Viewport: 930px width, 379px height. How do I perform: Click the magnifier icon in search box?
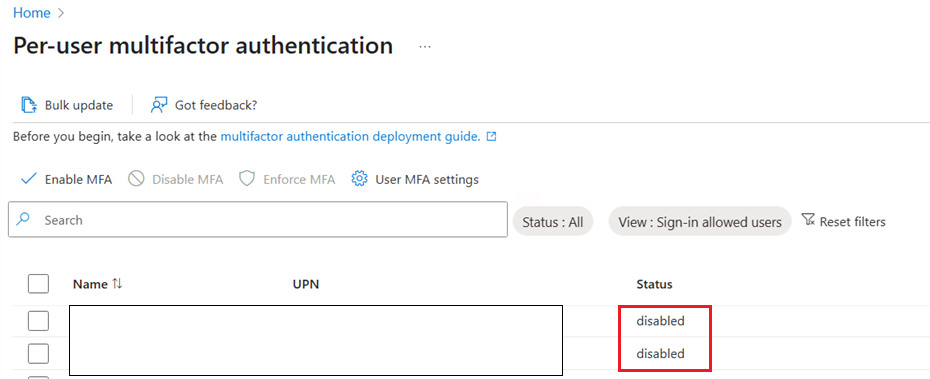[x=23, y=219]
